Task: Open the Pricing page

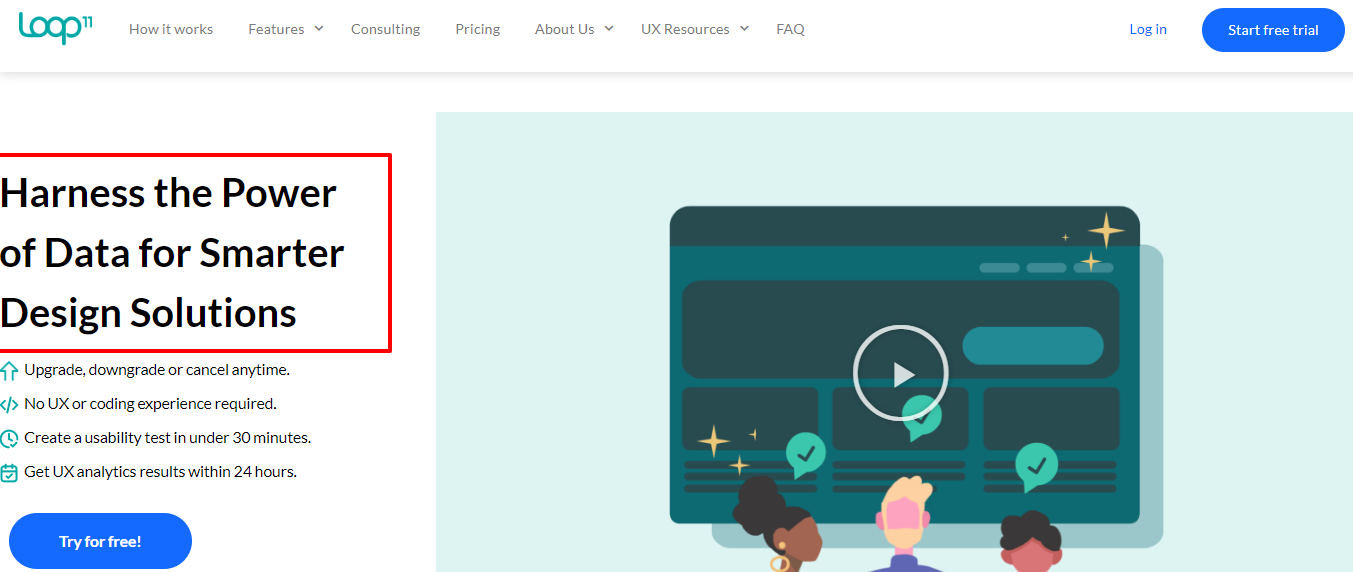Action: click(477, 29)
